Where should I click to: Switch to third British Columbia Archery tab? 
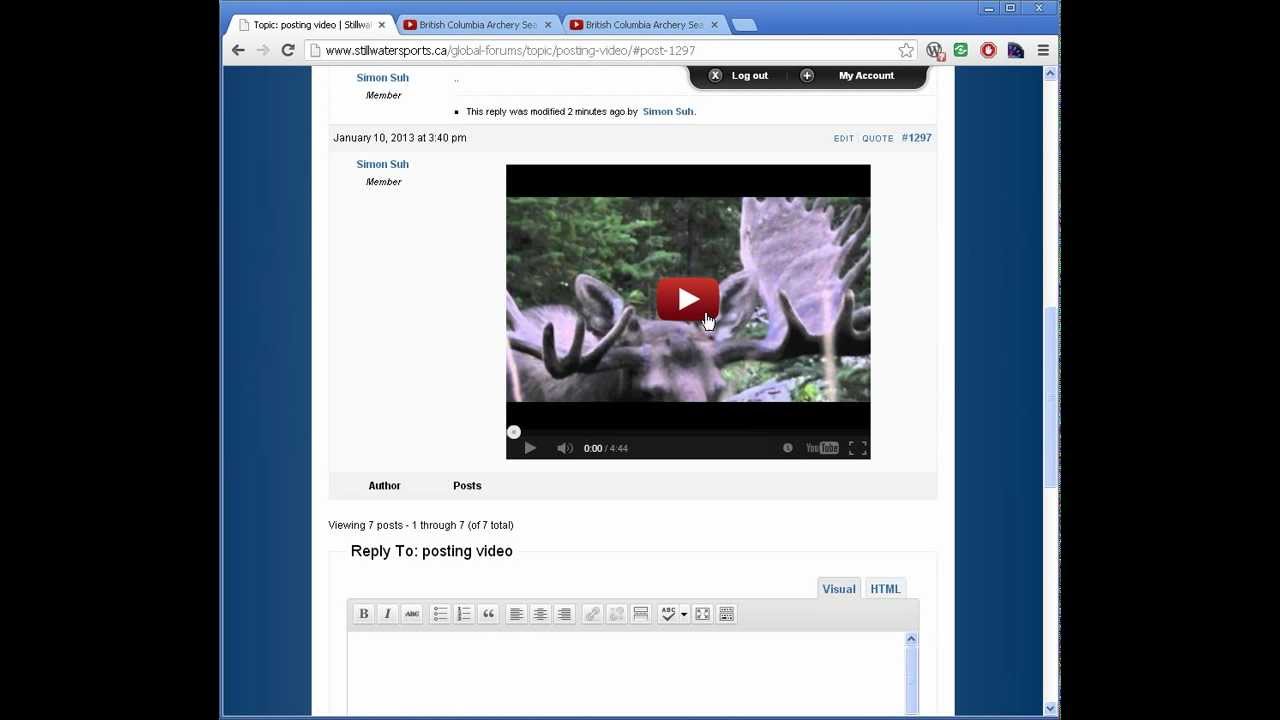(643, 25)
